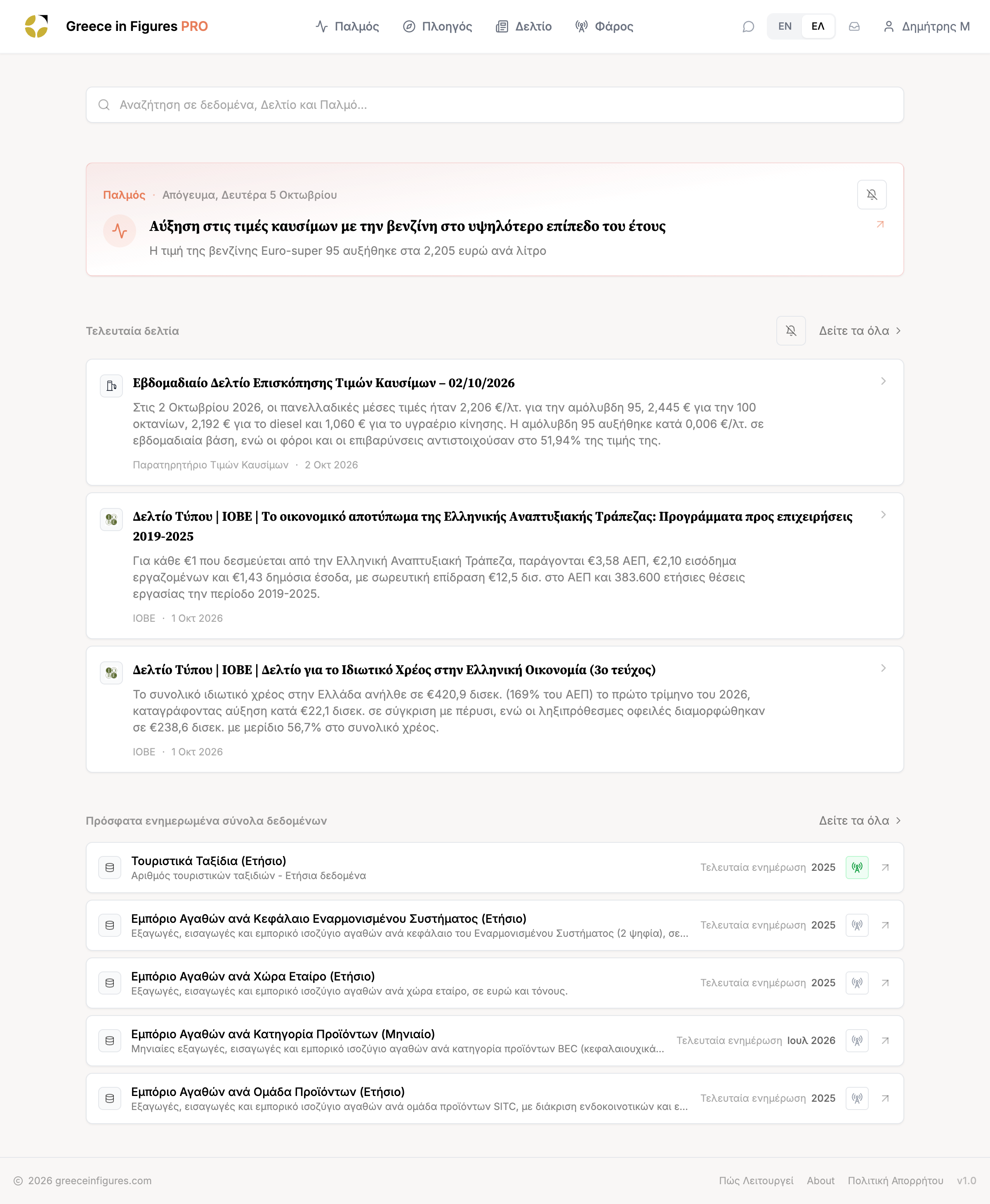Open Εμπόριο ανά Κεφάλαιο dataset arrow icon
Image resolution: width=990 pixels, height=1204 pixels.
pos(885,925)
